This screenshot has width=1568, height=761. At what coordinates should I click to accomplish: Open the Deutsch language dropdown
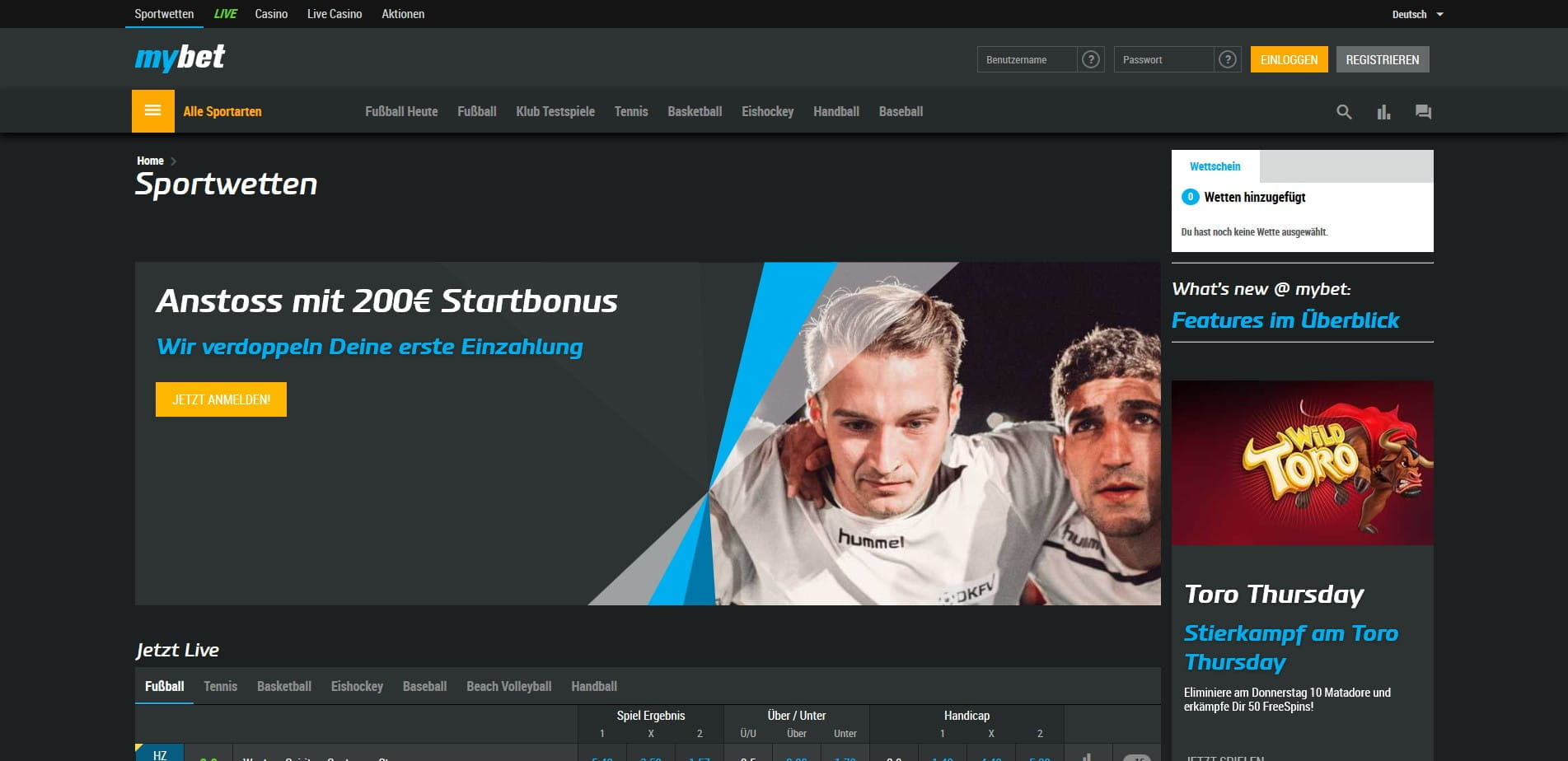coord(1417,14)
